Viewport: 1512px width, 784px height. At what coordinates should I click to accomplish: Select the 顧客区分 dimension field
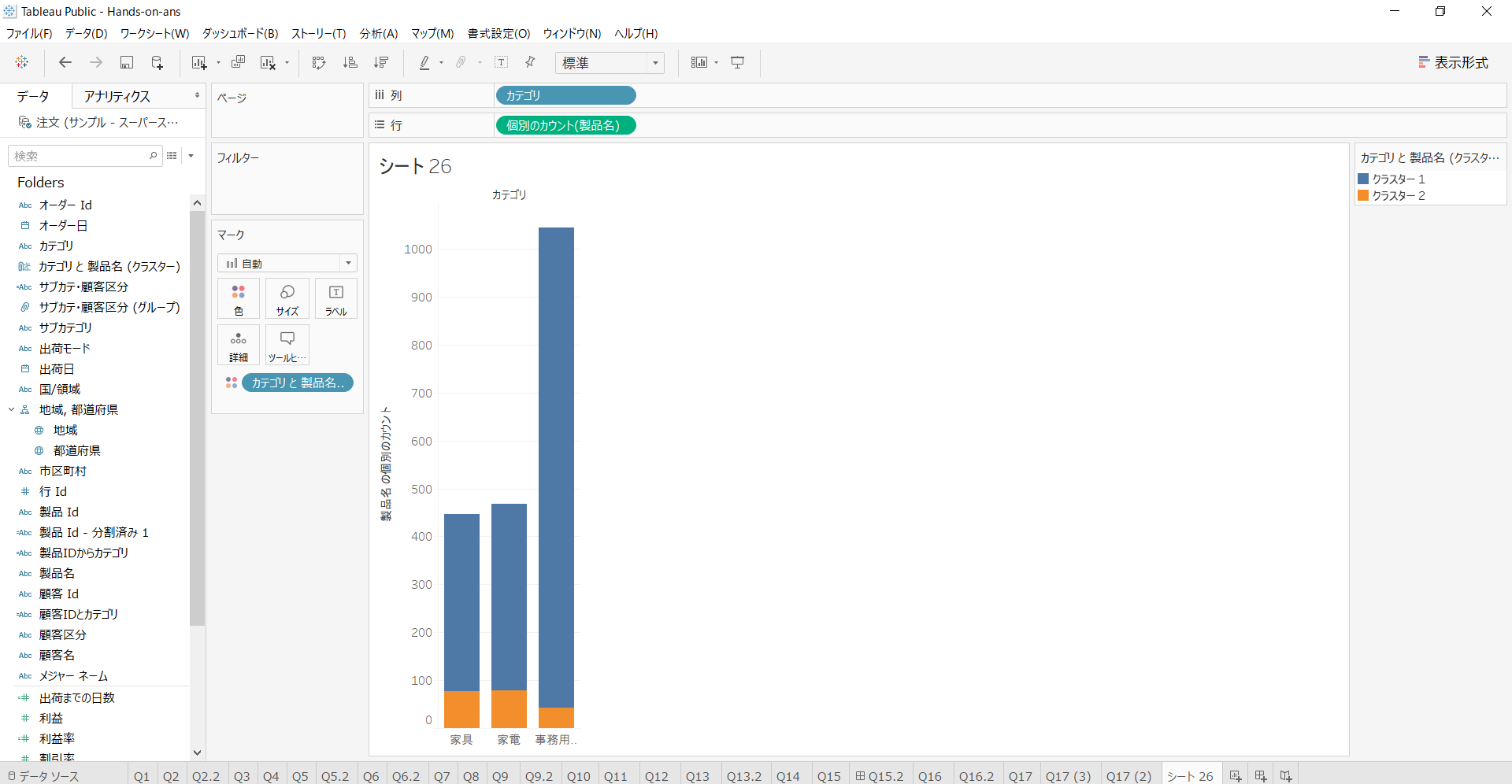(x=63, y=634)
